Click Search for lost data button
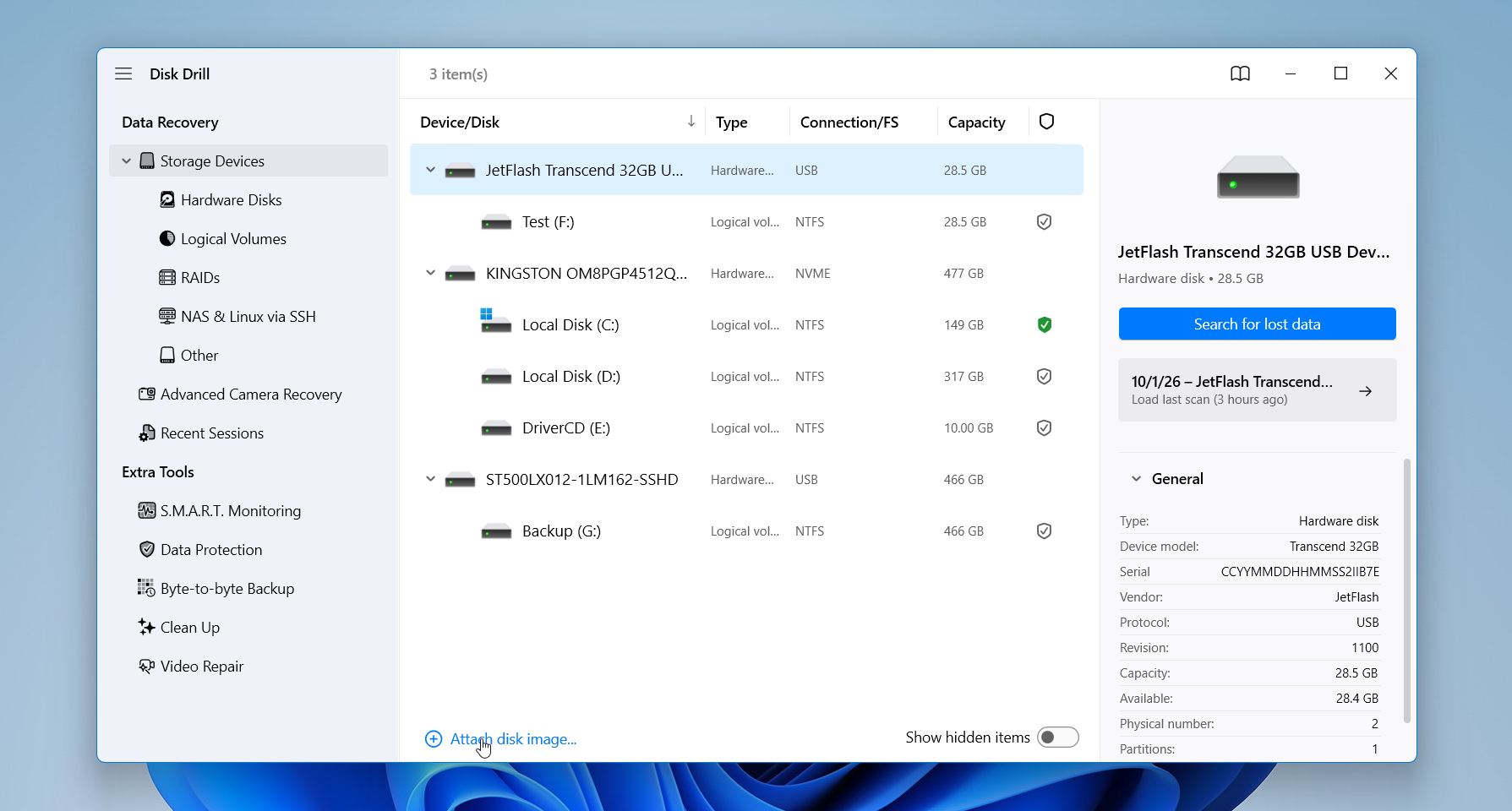Image resolution: width=1512 pixels, height=811 pixels. click(1257, 324)
